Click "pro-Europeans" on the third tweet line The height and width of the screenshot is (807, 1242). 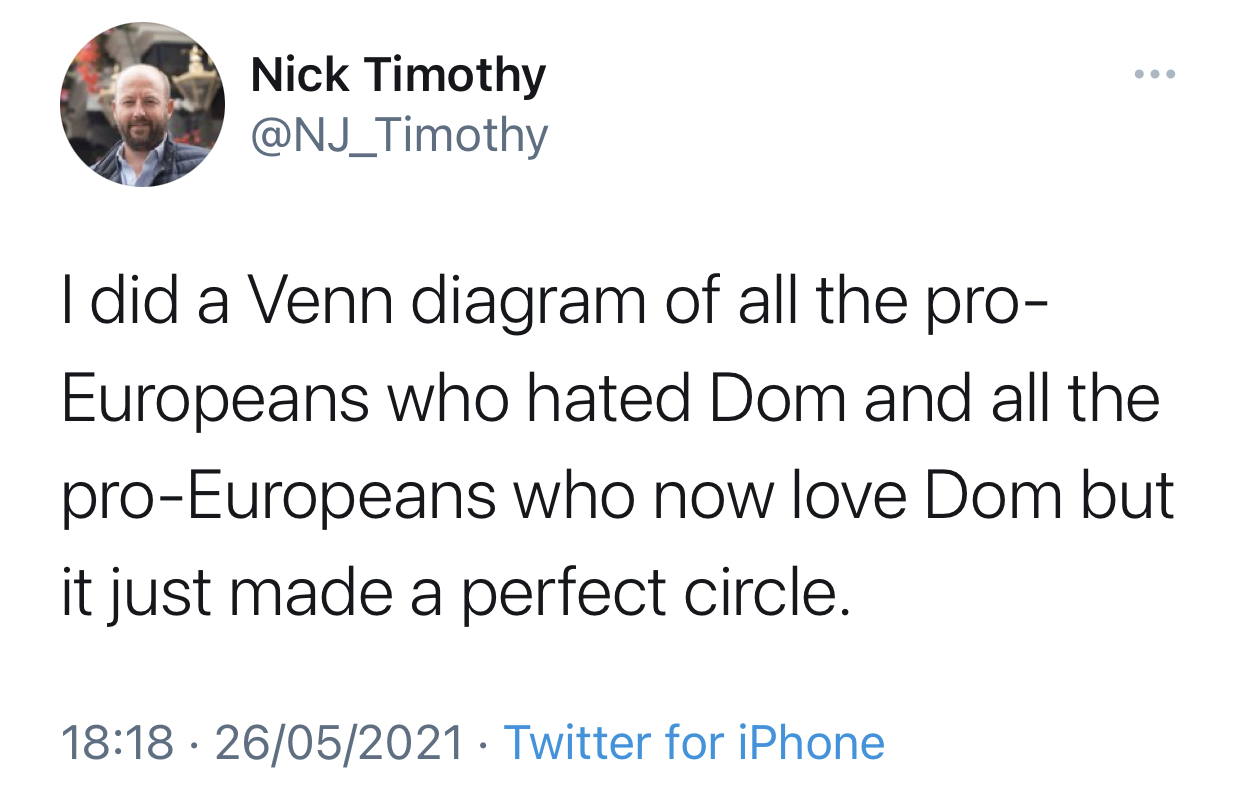[x=279, y=496]
